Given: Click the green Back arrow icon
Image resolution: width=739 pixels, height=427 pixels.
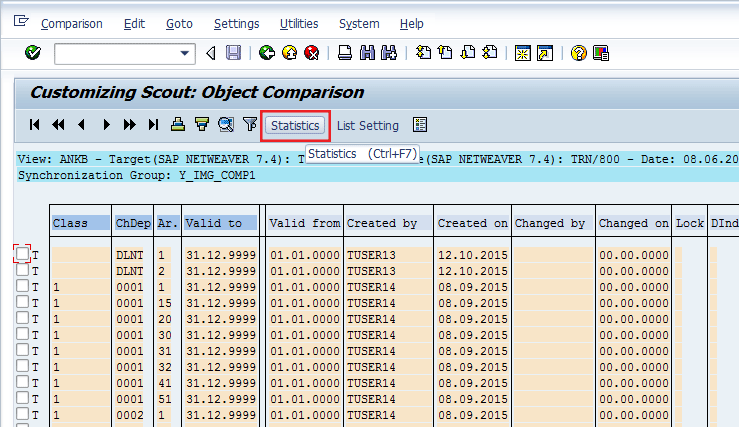Looking at the screenshot, I should 267,53.
